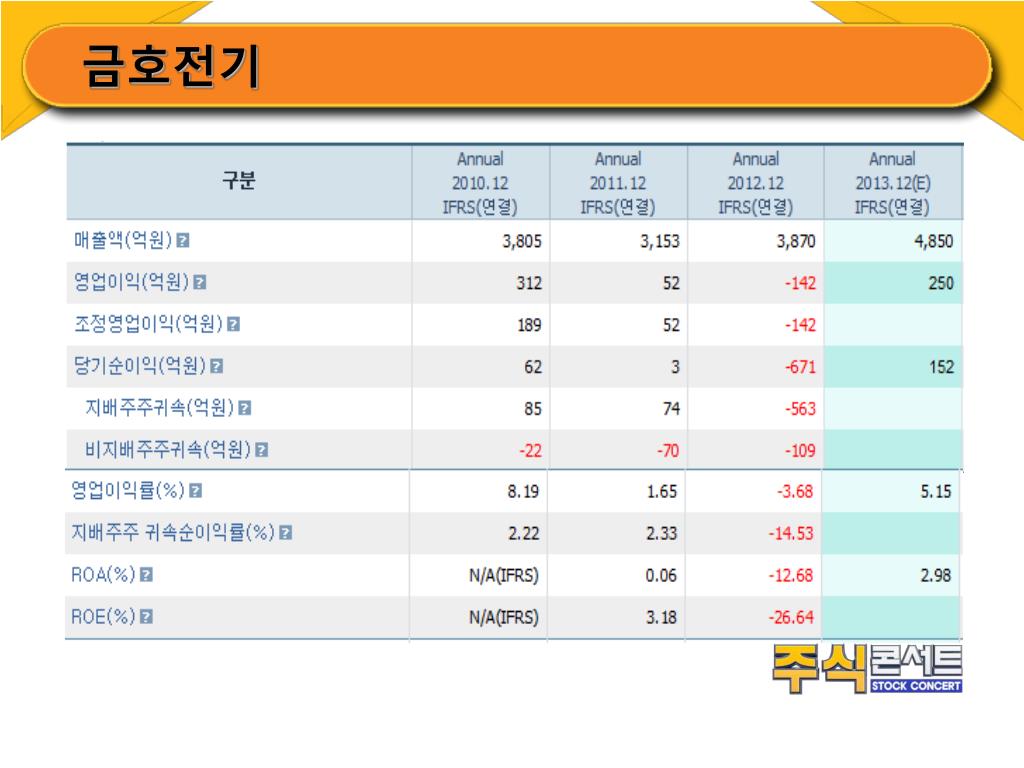The width and height of the screenshot is (1024, 768).
Task: Select the -3.68 operating margin value
Action: (795, 492)
